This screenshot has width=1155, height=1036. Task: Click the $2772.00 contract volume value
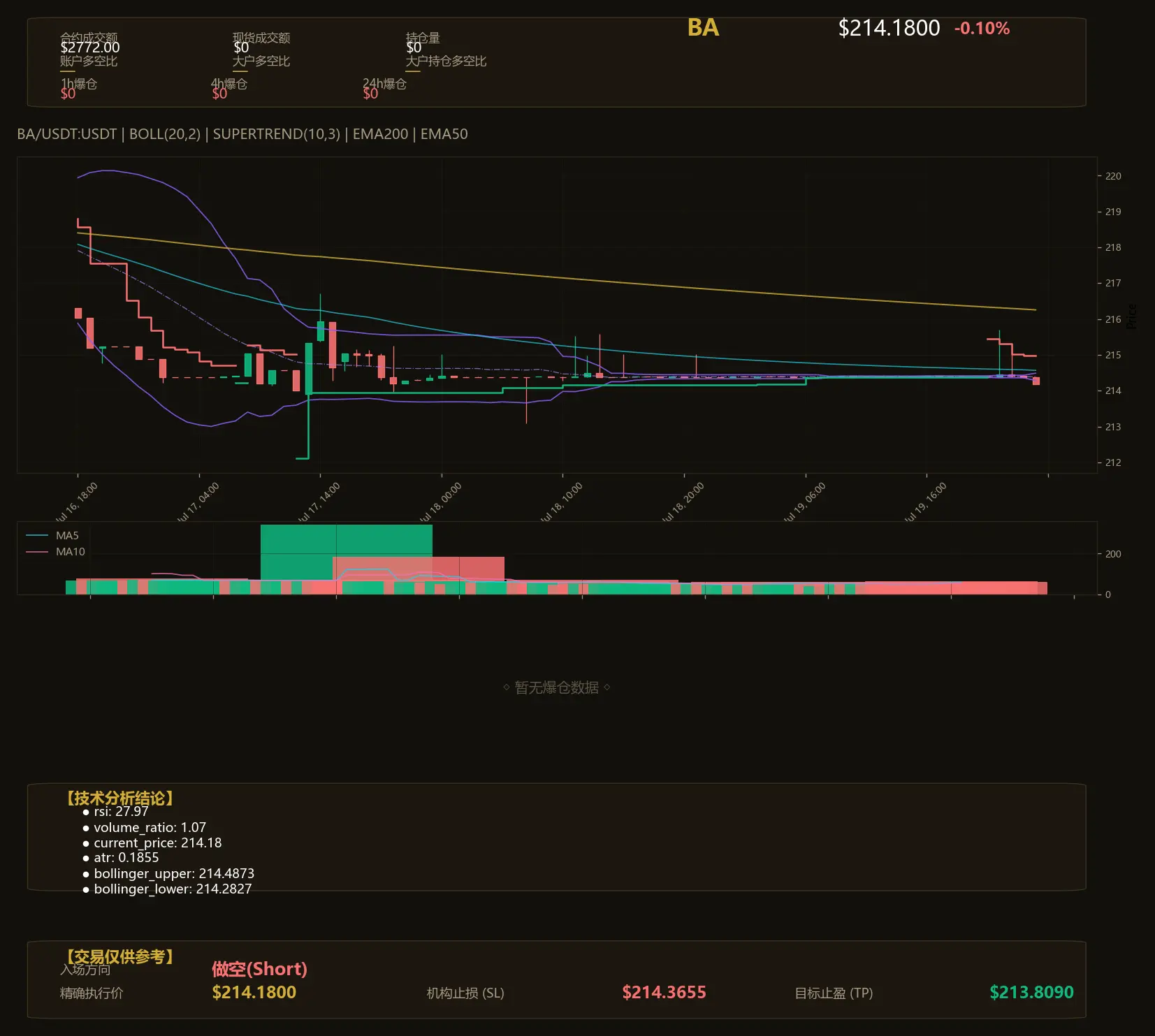tap(90, 48)
